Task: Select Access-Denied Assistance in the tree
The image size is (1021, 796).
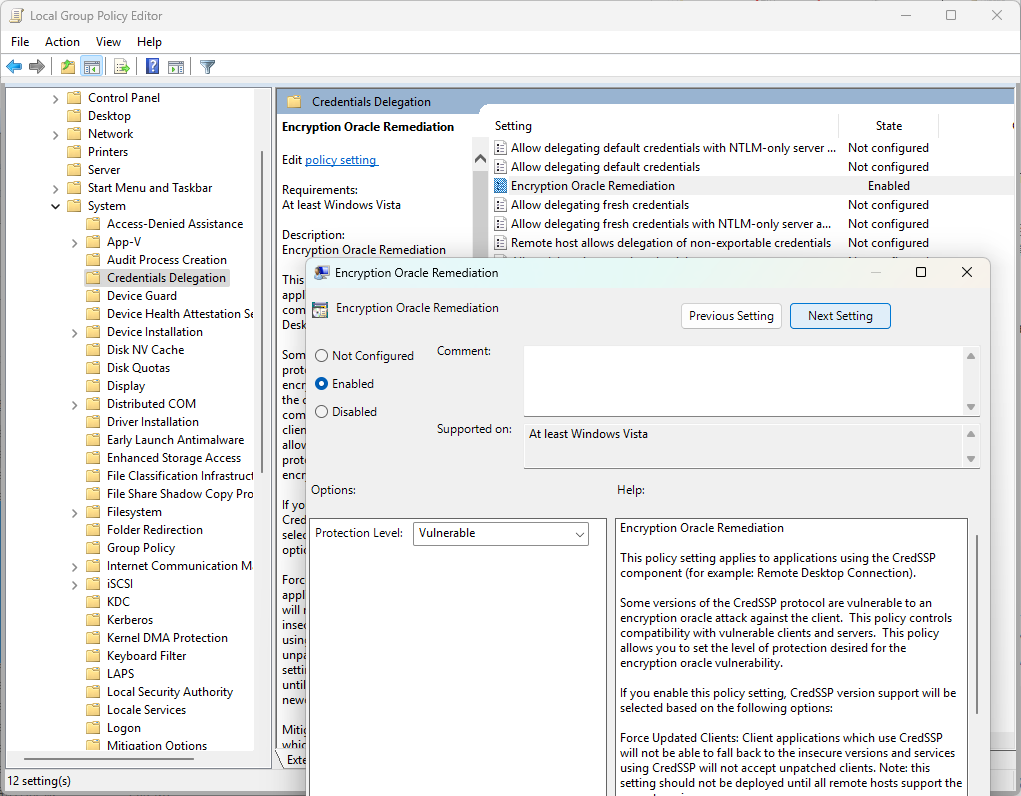Action: click(x=175, y=224)
